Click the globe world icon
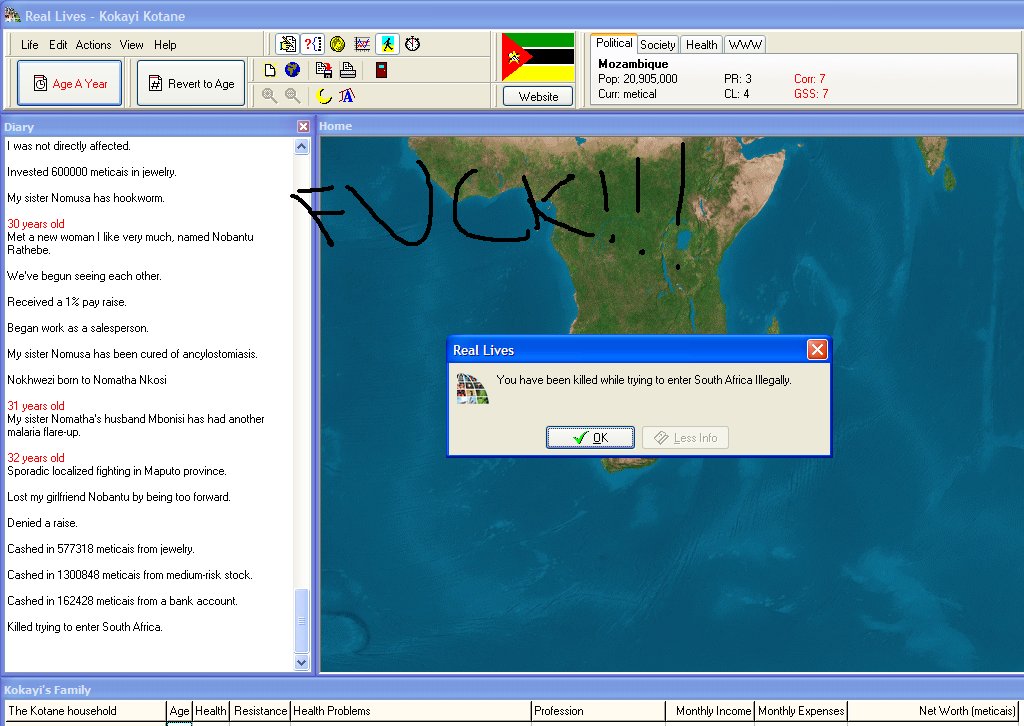The image size is (1024, 726). click(x=293, y=70)
